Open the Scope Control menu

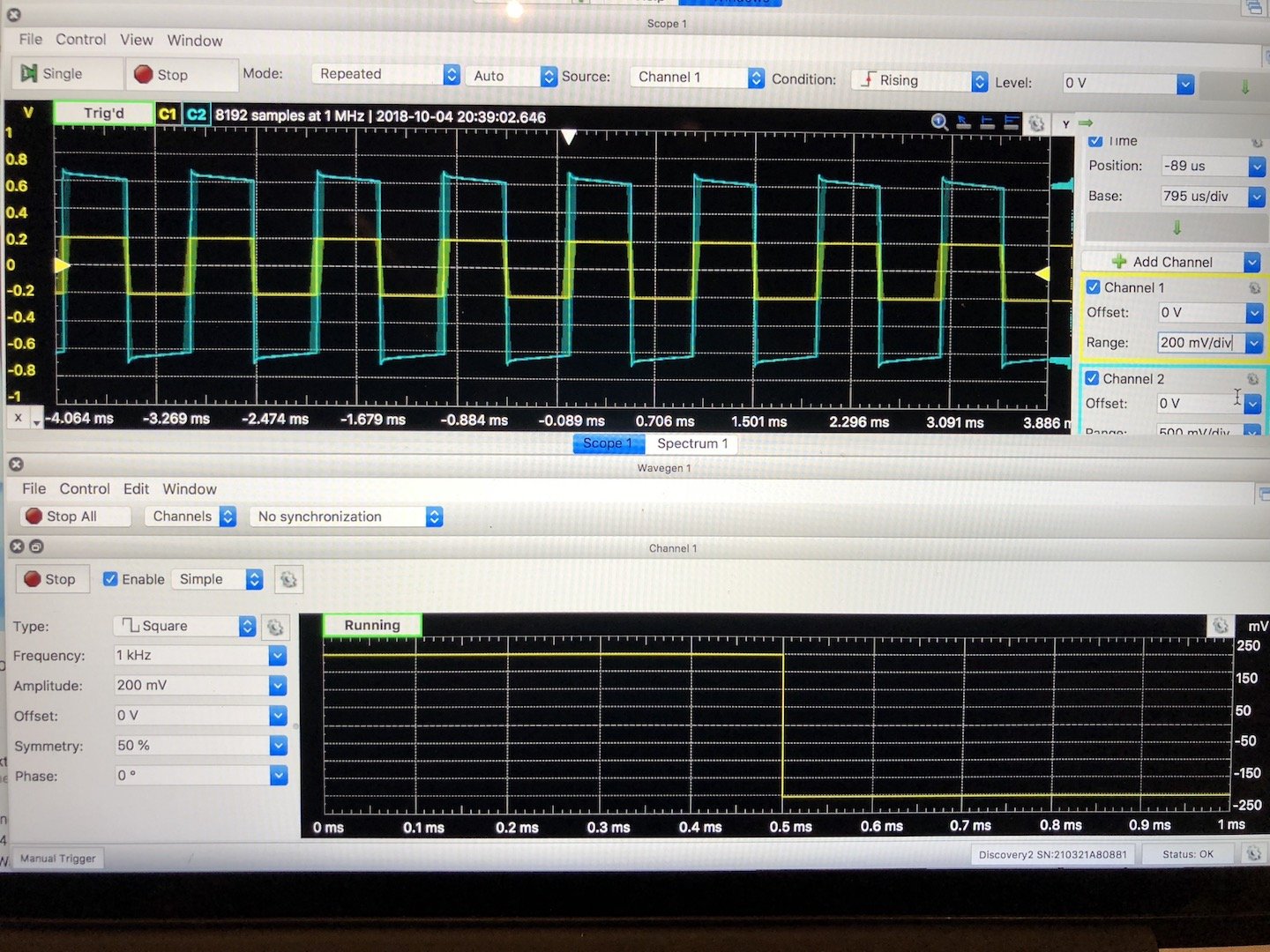point(80,40)
